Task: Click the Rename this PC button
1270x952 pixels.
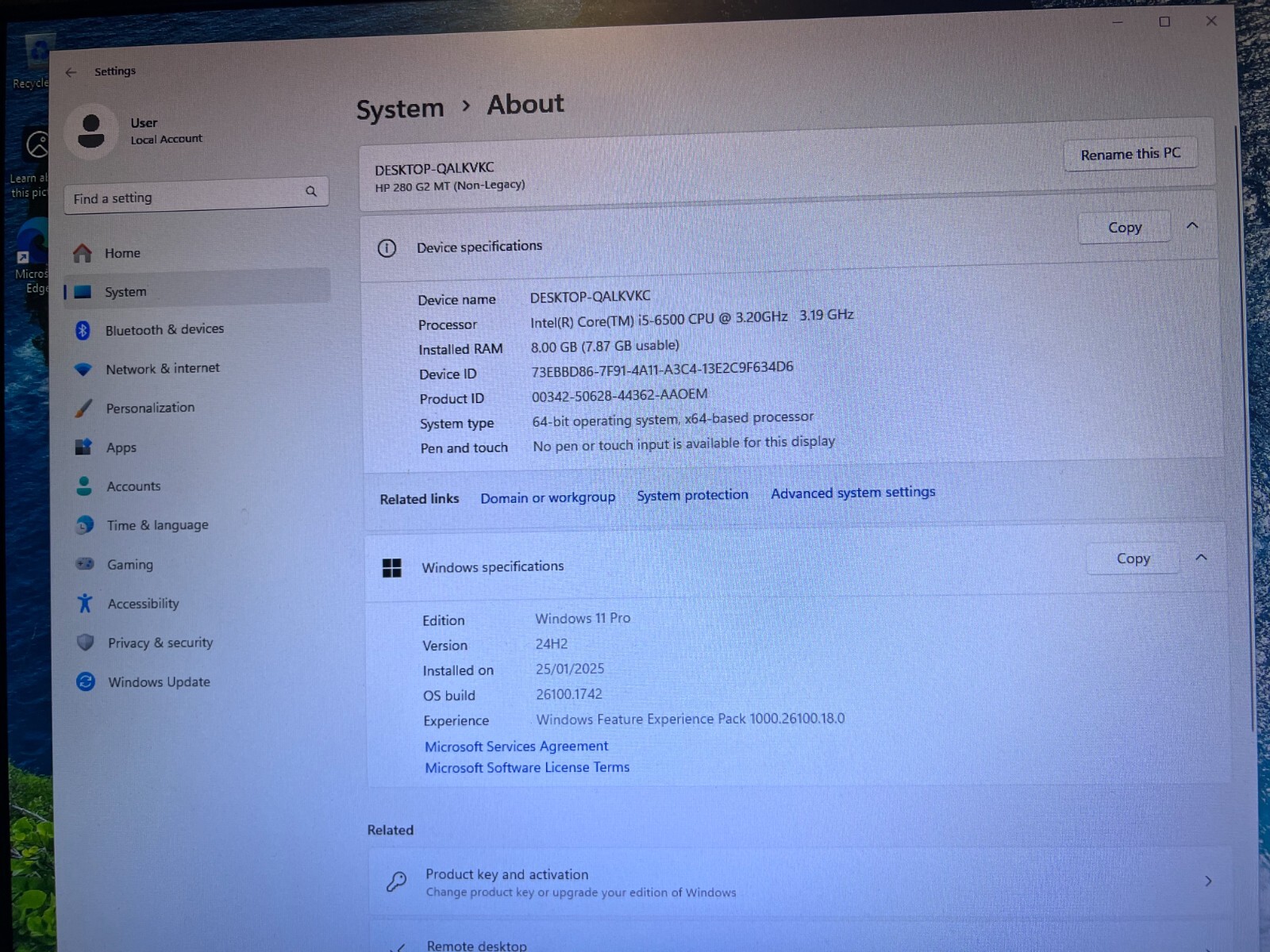Action: (x=1130, y=154)
